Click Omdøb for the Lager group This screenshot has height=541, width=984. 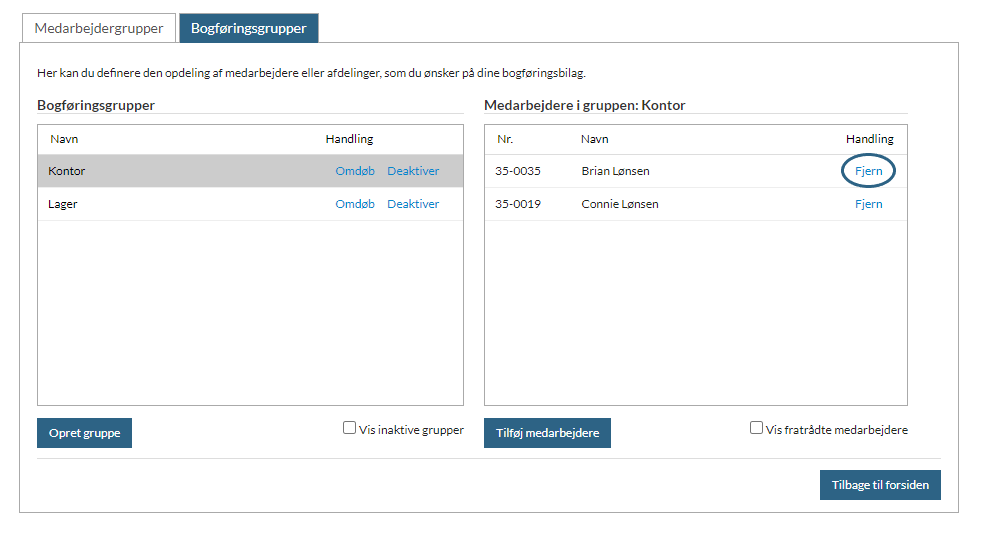(x=355, y=204)
